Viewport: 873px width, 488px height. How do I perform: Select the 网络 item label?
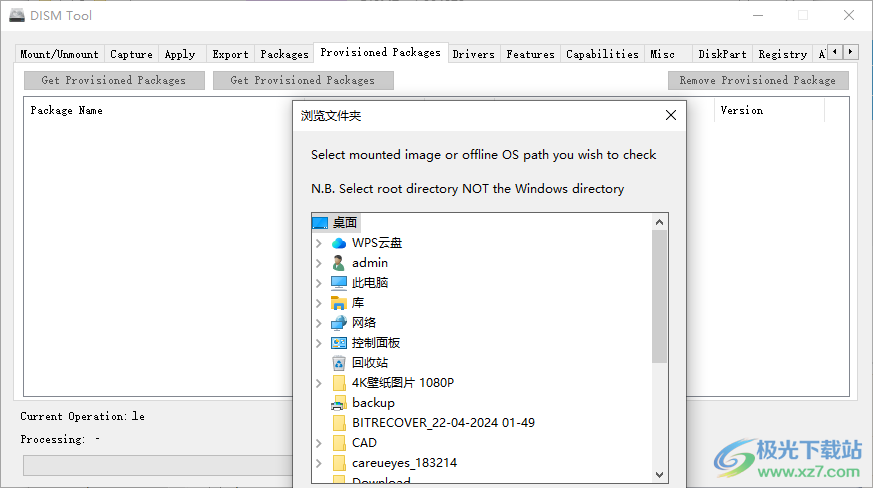[x=364, y=323]
